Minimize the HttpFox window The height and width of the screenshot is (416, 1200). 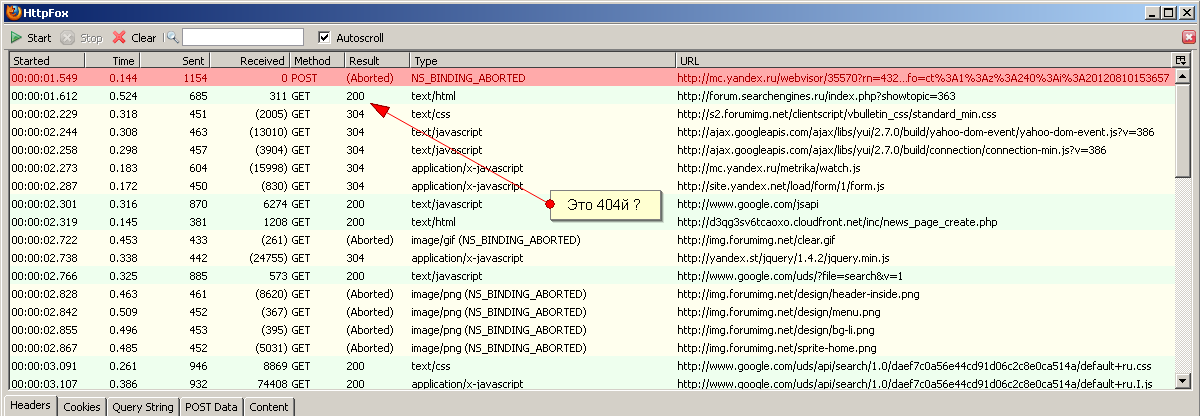[x=1152, y=12]
